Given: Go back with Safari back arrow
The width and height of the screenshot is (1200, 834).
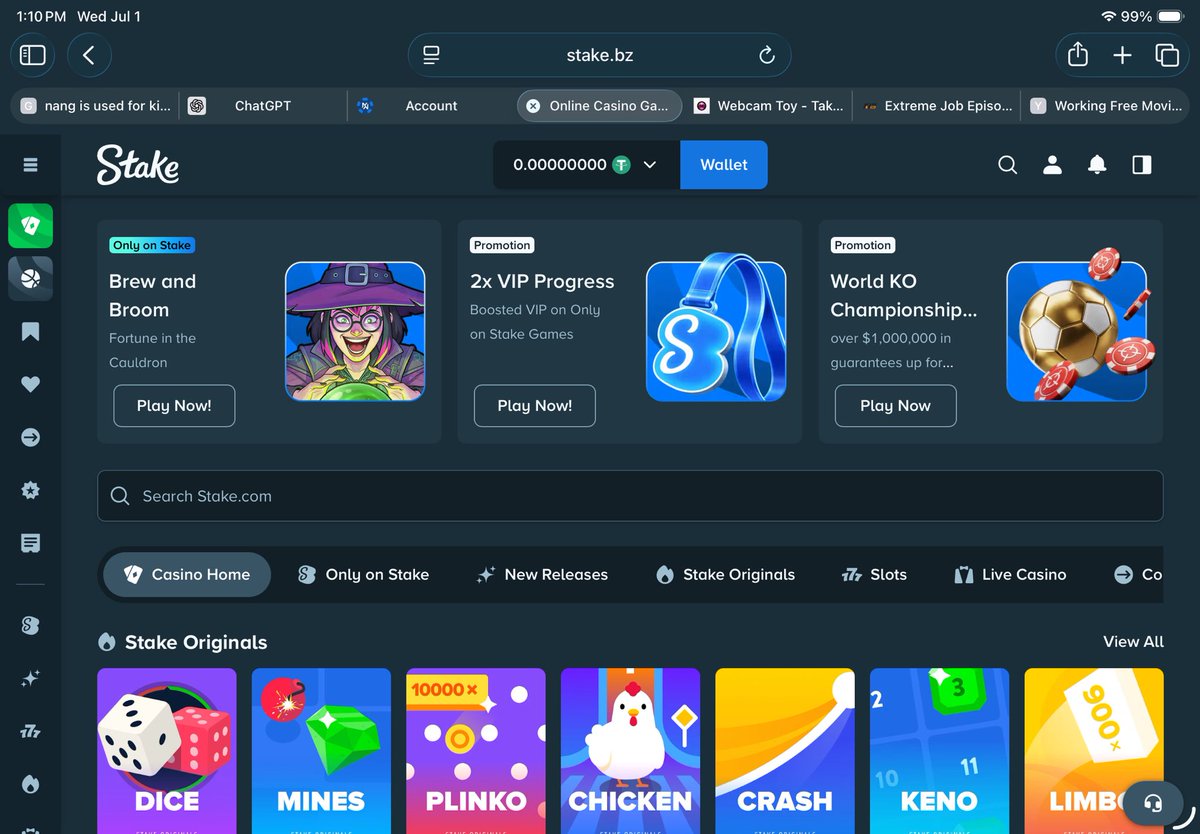Looking at the screenshot, I should [89, 55].
